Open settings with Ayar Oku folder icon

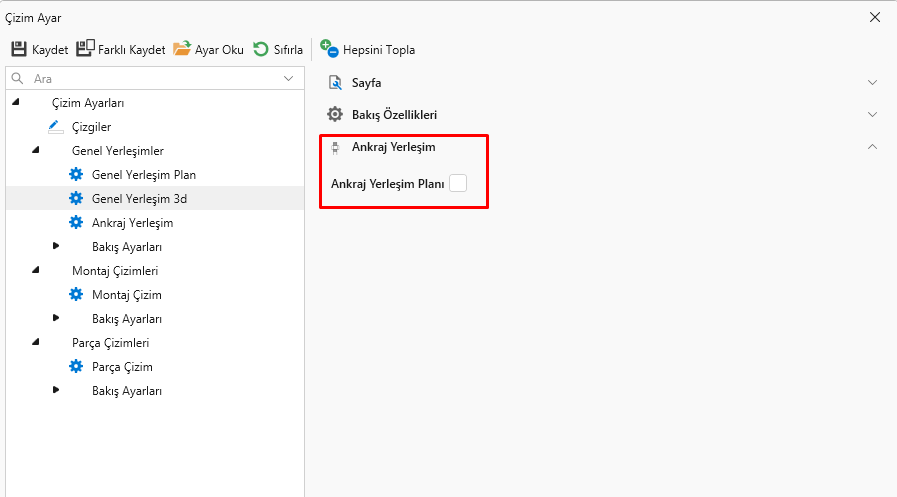point(182,49)
